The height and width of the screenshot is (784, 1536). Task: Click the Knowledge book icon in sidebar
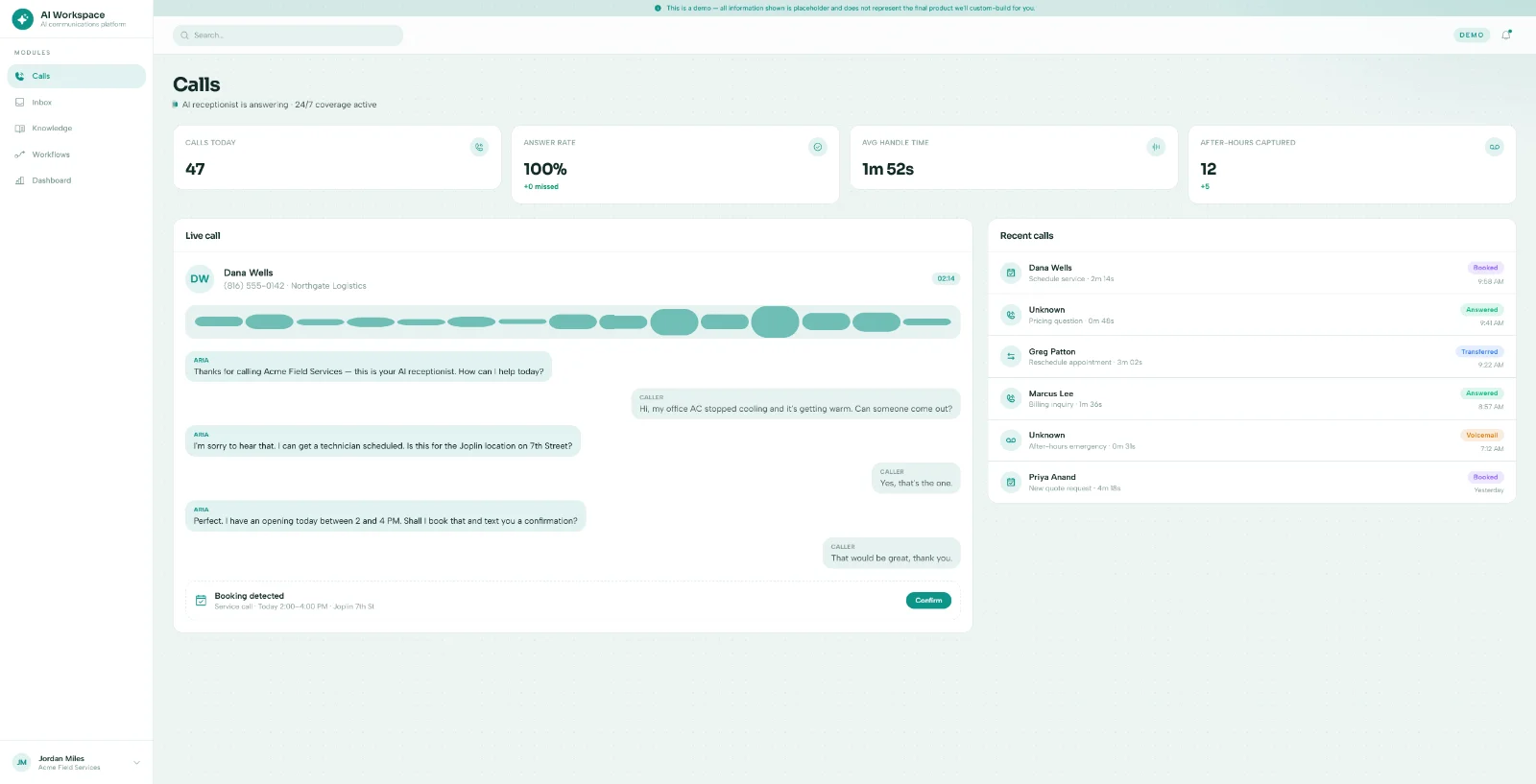tap(20, 128)
